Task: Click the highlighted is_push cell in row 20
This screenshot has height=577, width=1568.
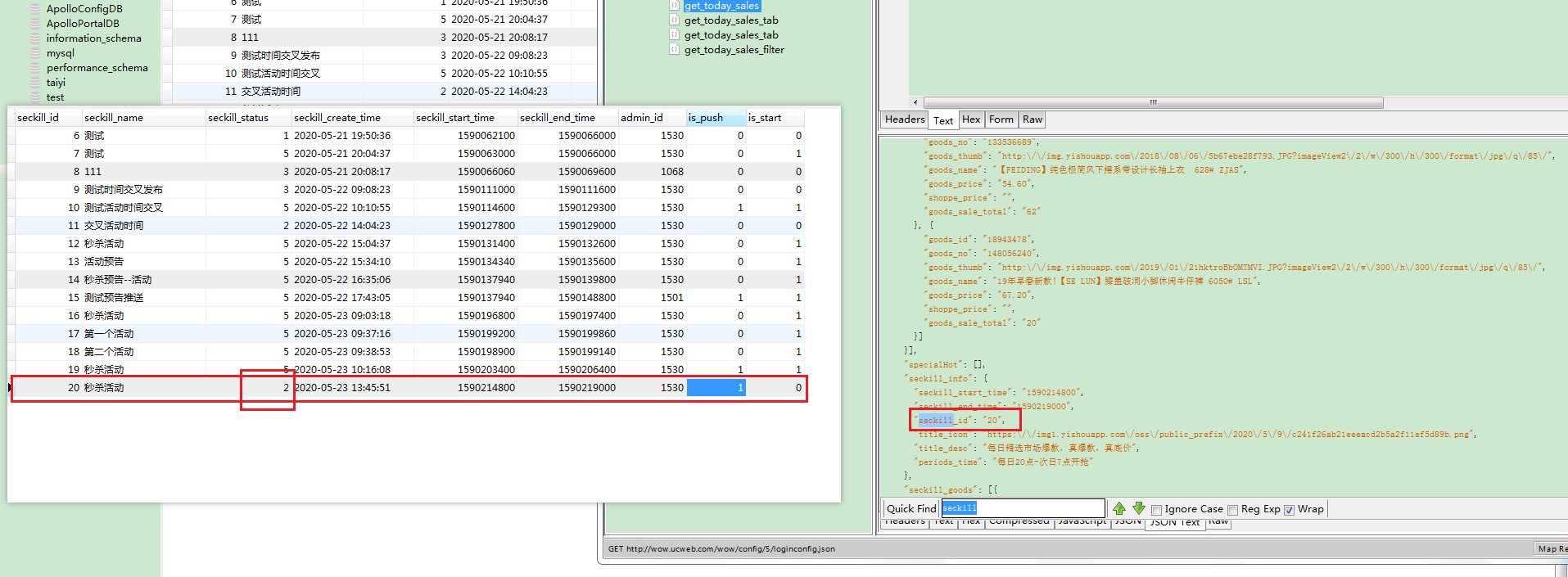Action: pyautogui.click(x=716, y=388)
